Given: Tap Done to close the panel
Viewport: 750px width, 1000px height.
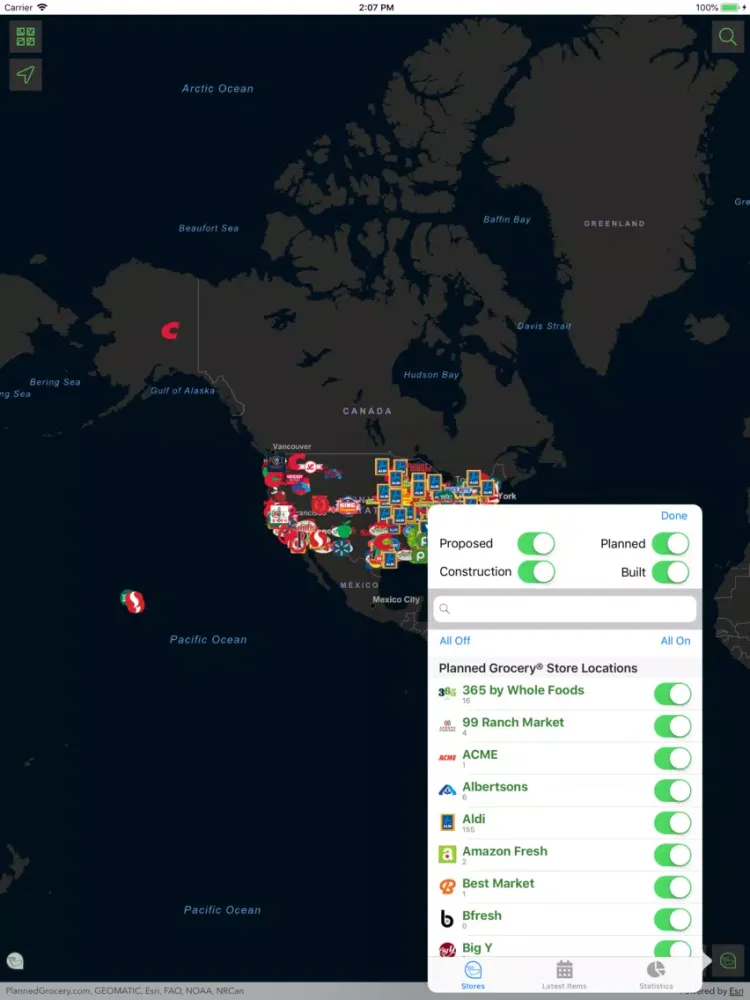Looking at the screenshot, I should click(x=673, y=515).
